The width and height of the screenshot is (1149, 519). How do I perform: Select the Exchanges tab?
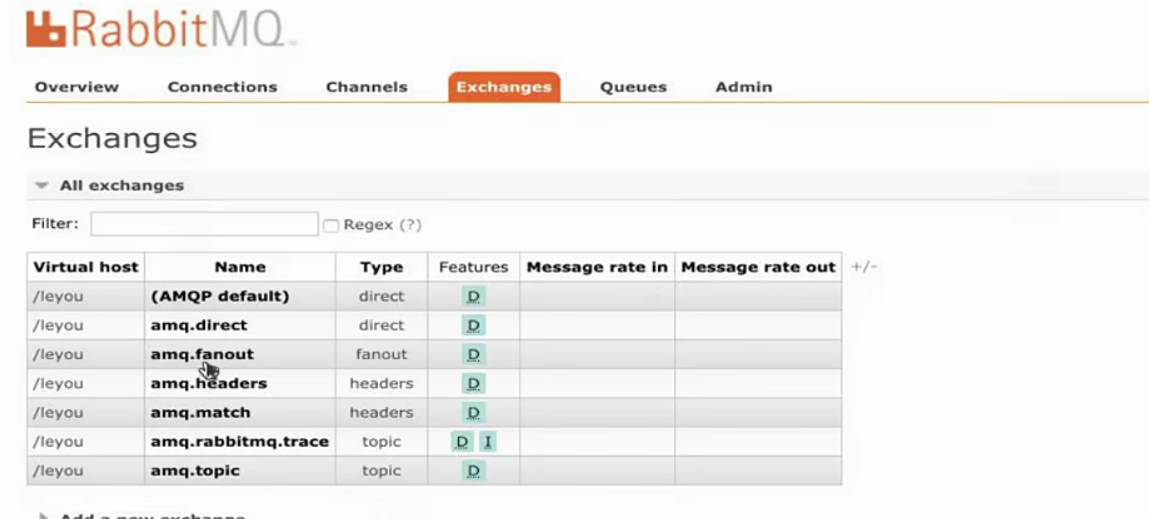(x=504, y=87)
